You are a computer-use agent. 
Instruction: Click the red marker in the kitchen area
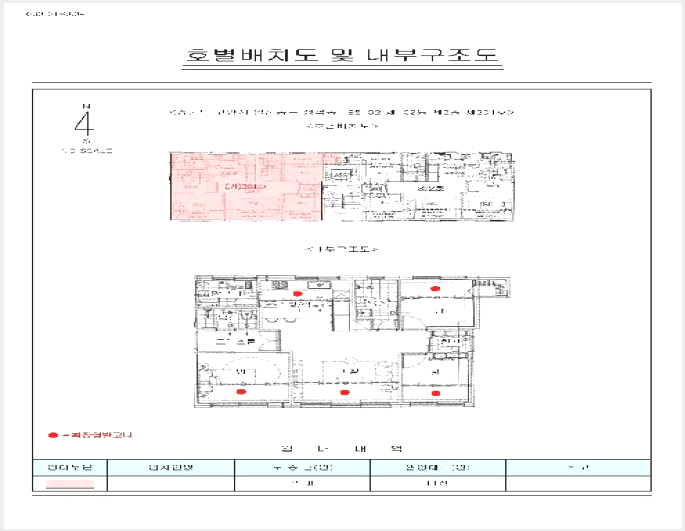298,294
